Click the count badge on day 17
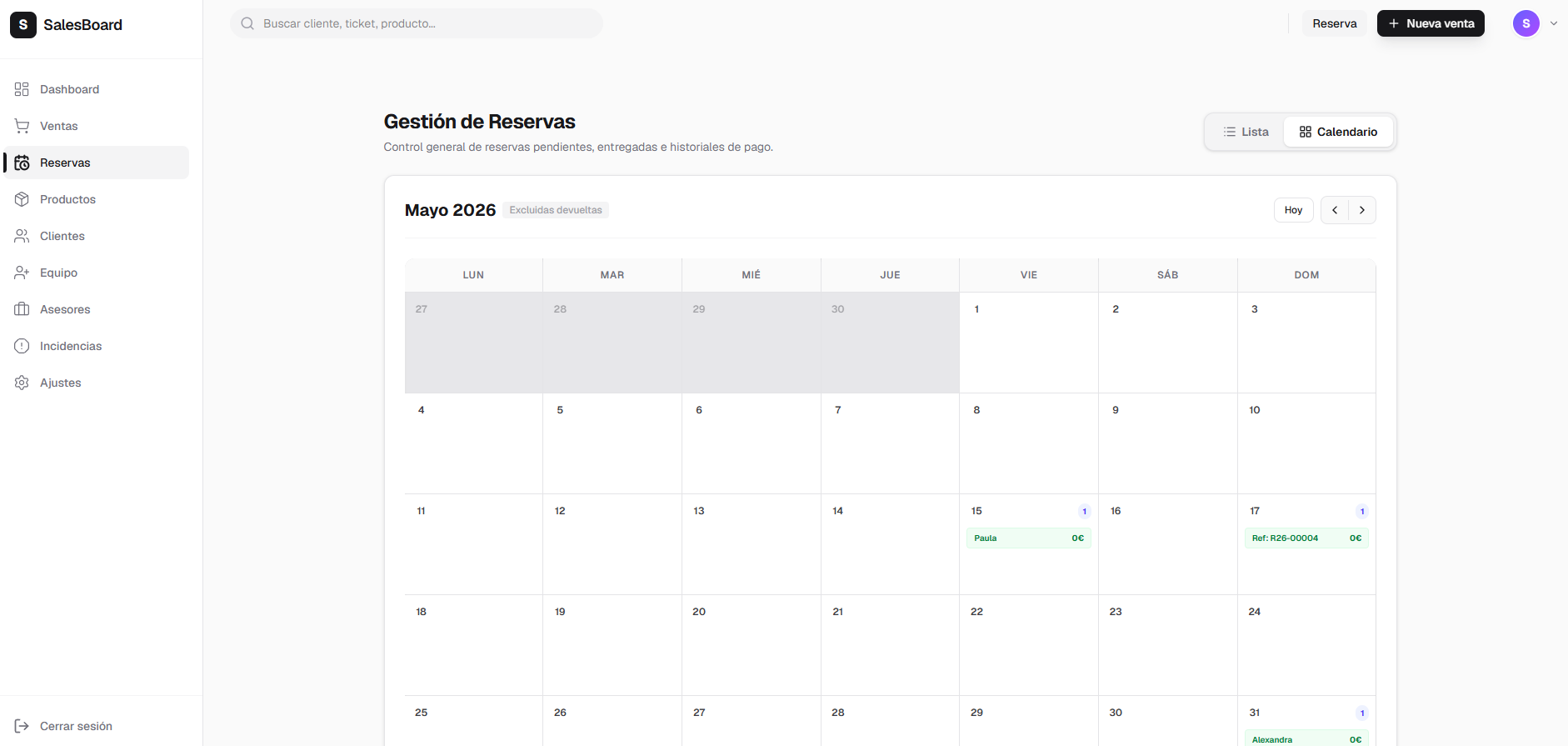The image size is (1568, 746). (x=1362, y=512)
